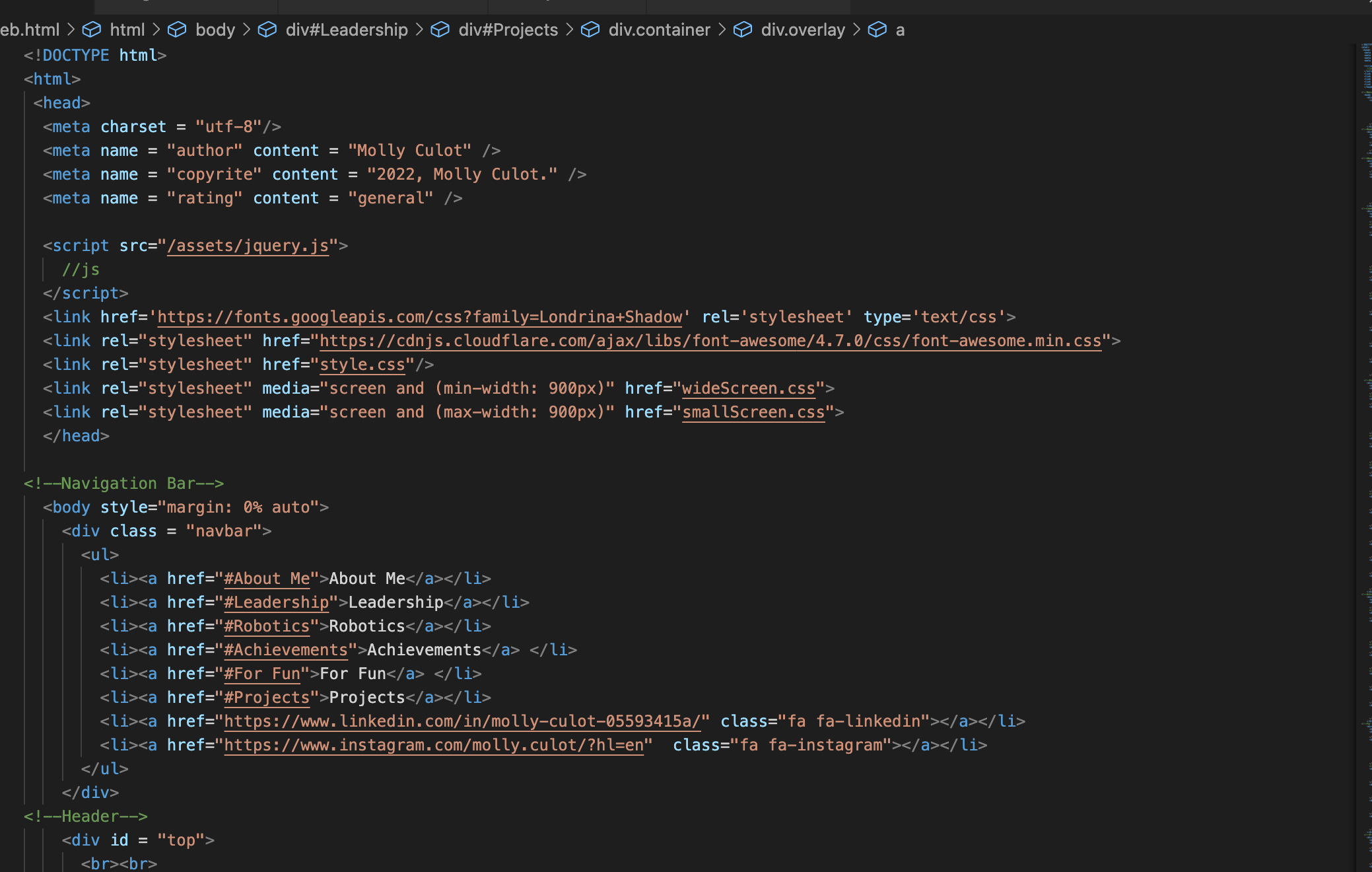Click the cube icon beside div#Leadership

pos(267,30)
